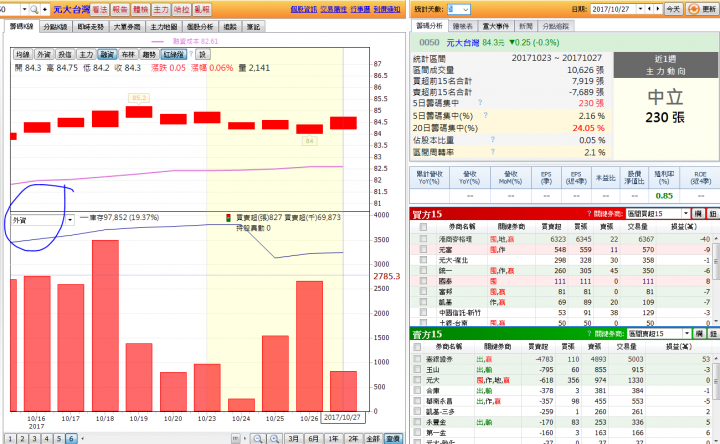Select the 1年 time range button
Screen dimensions: 720x444
(333, 438)
